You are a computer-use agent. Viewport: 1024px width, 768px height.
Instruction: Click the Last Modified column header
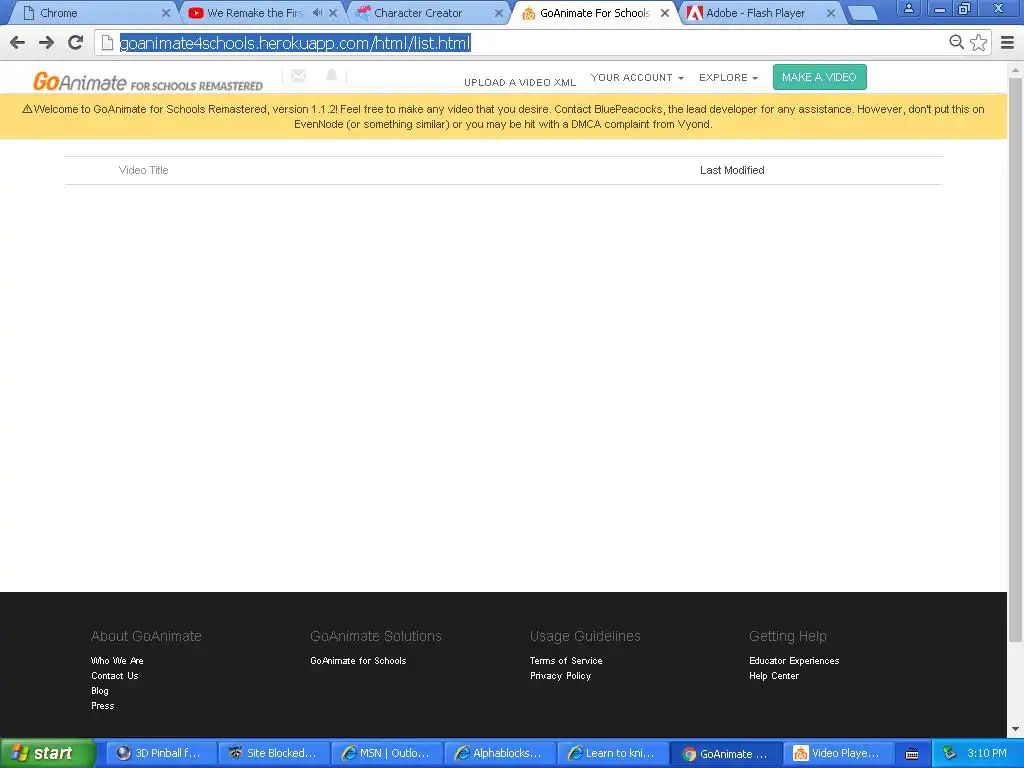point(732,170)
